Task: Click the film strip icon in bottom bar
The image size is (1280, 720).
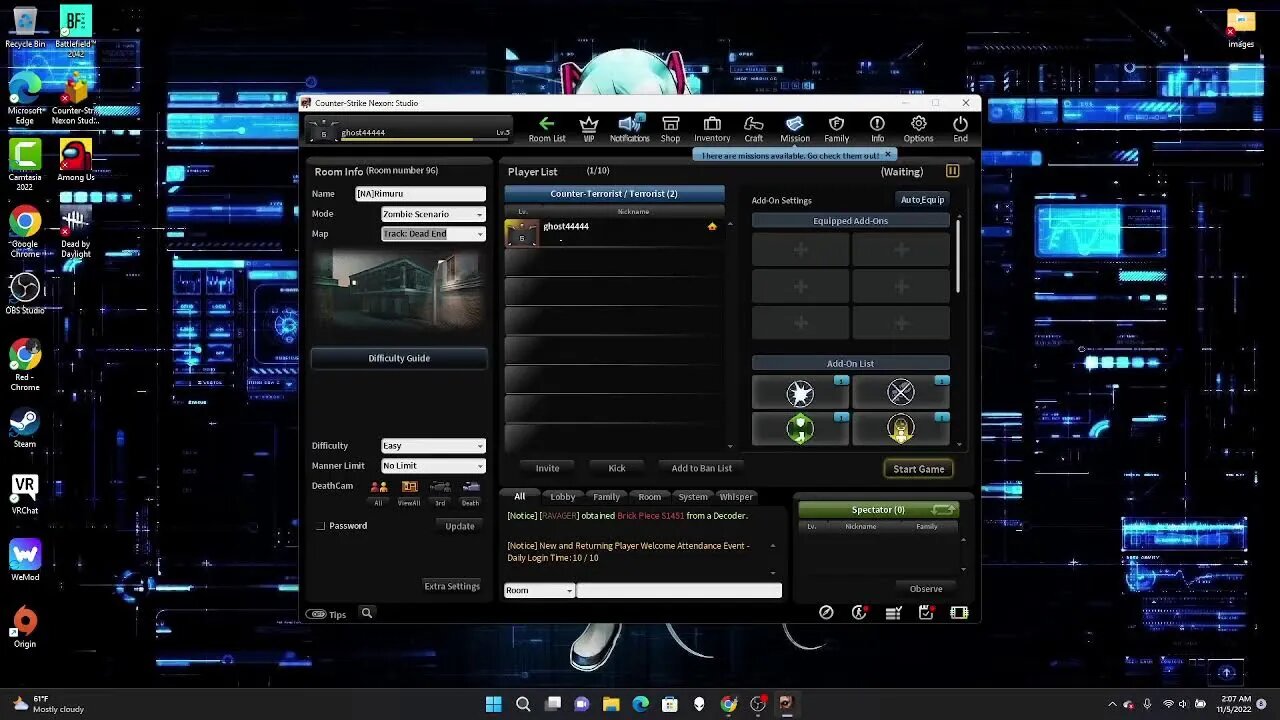Action: [959, 613]
